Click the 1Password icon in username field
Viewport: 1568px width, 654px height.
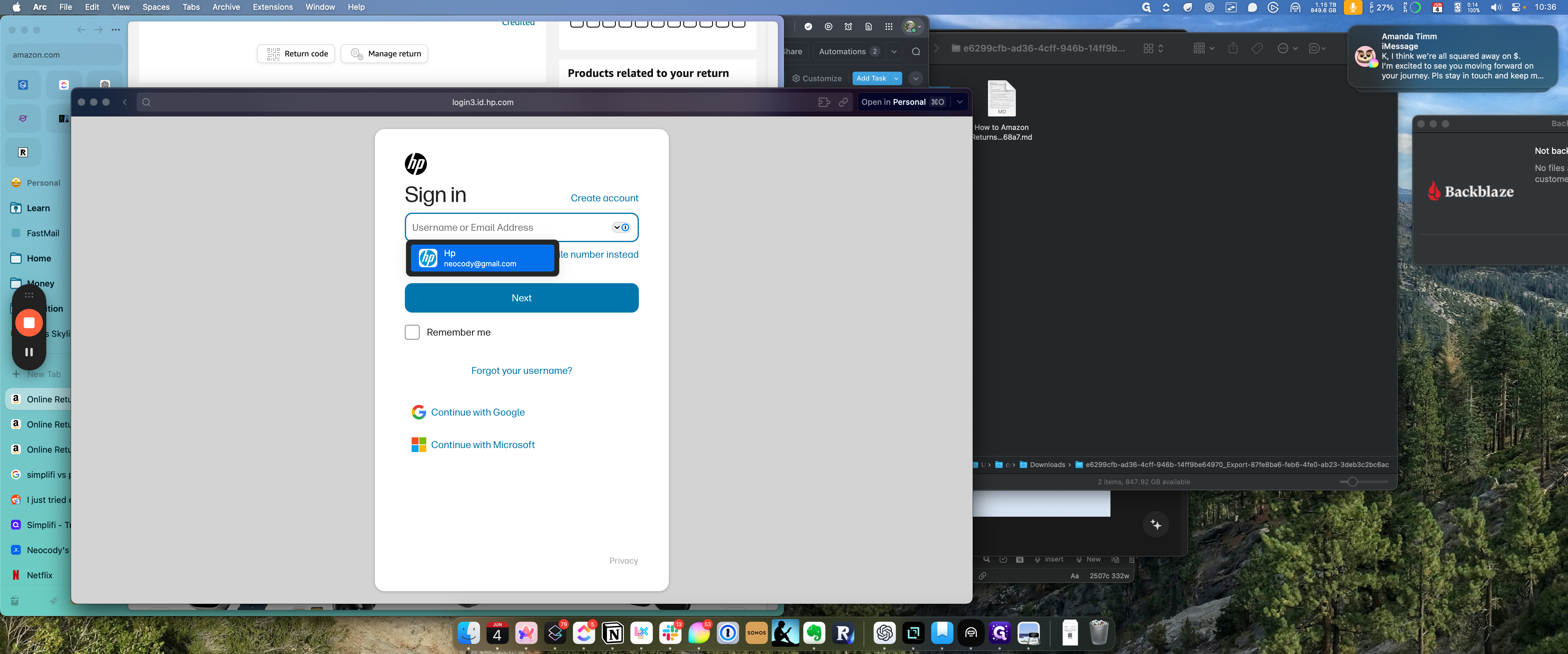[625, 227]
